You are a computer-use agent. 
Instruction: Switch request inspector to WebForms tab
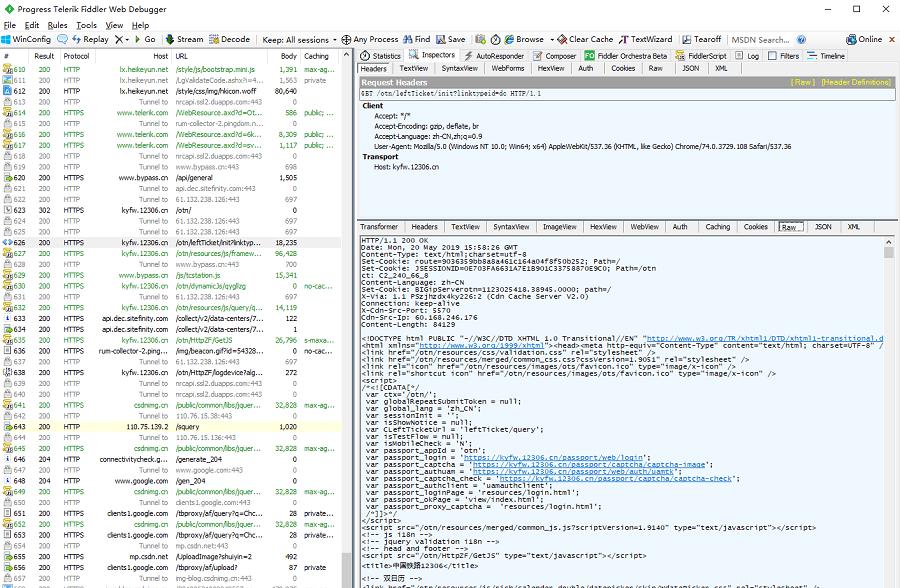(508, 68)
